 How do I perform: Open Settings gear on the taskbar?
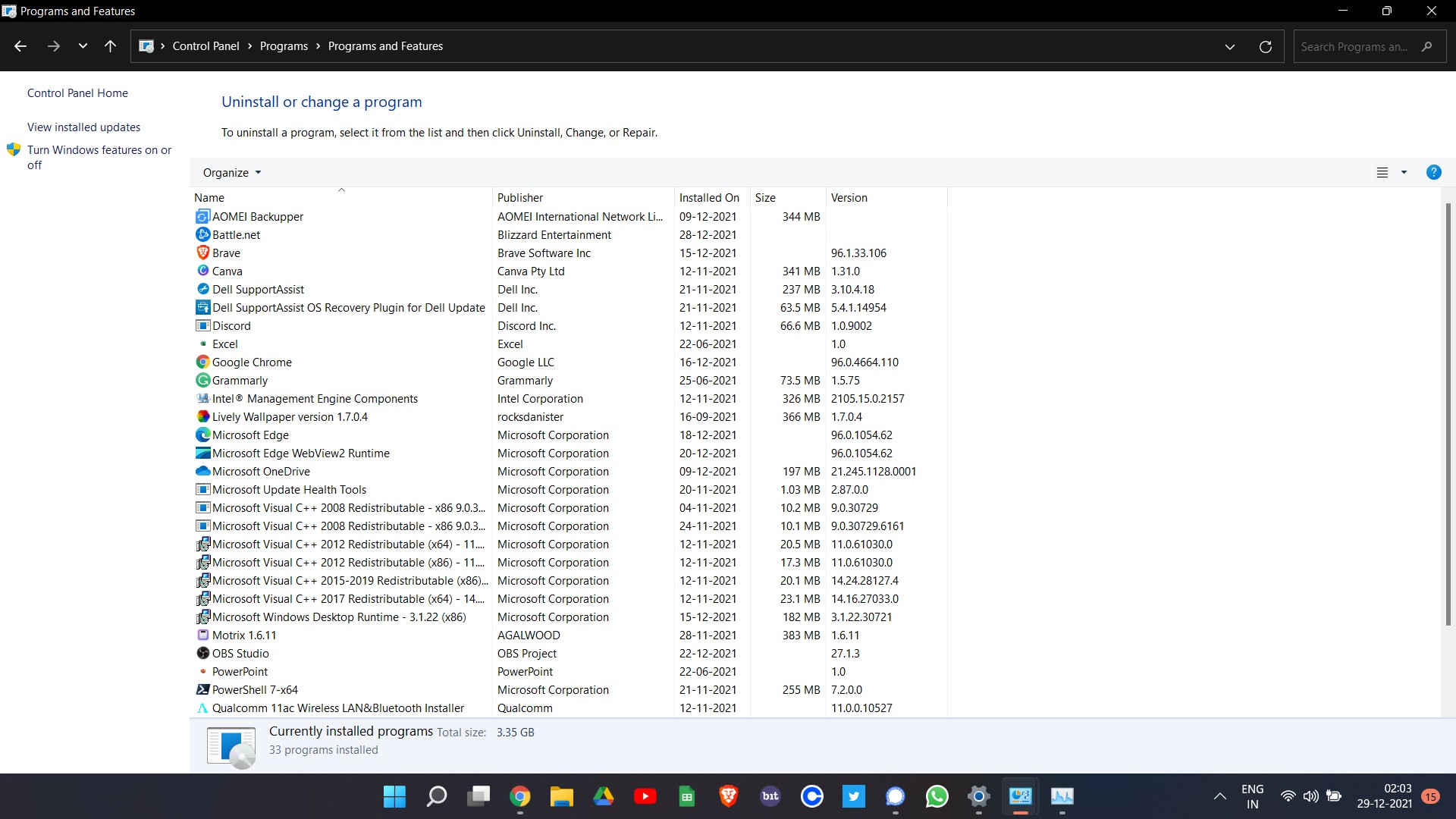click(x=979, y=796)
